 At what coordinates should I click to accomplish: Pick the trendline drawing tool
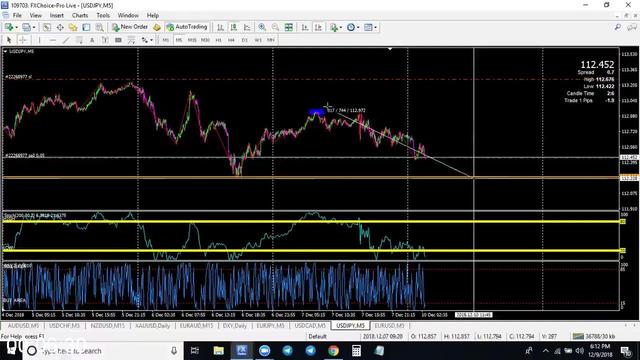tap(66, 40)
